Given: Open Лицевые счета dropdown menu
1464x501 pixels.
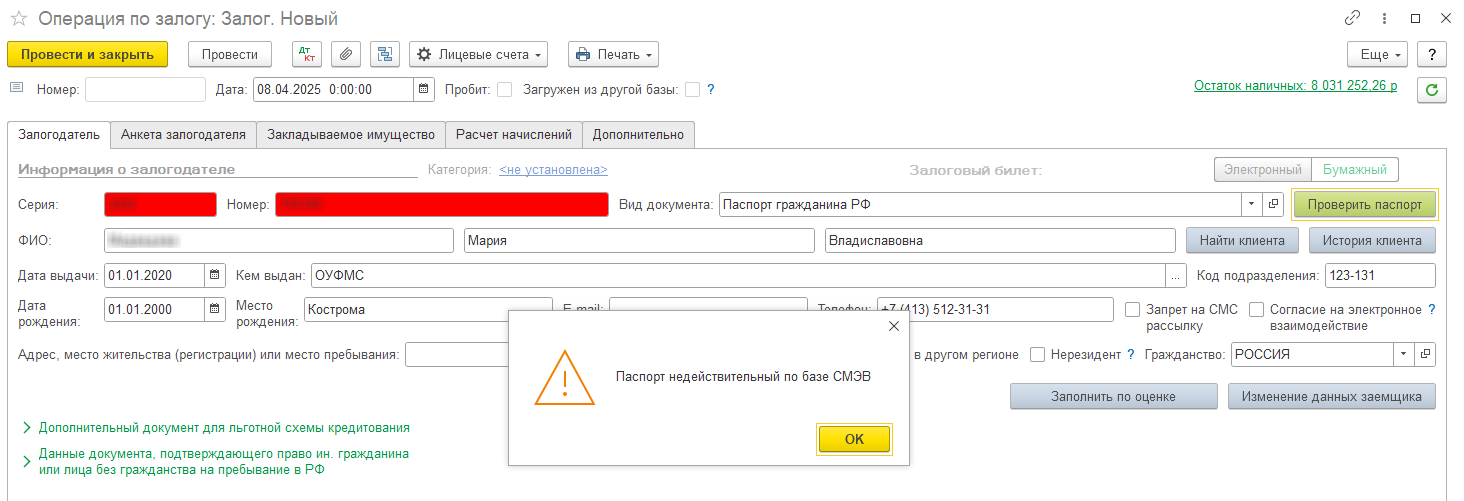Looking at the screenshot, I should pos(479,54).
